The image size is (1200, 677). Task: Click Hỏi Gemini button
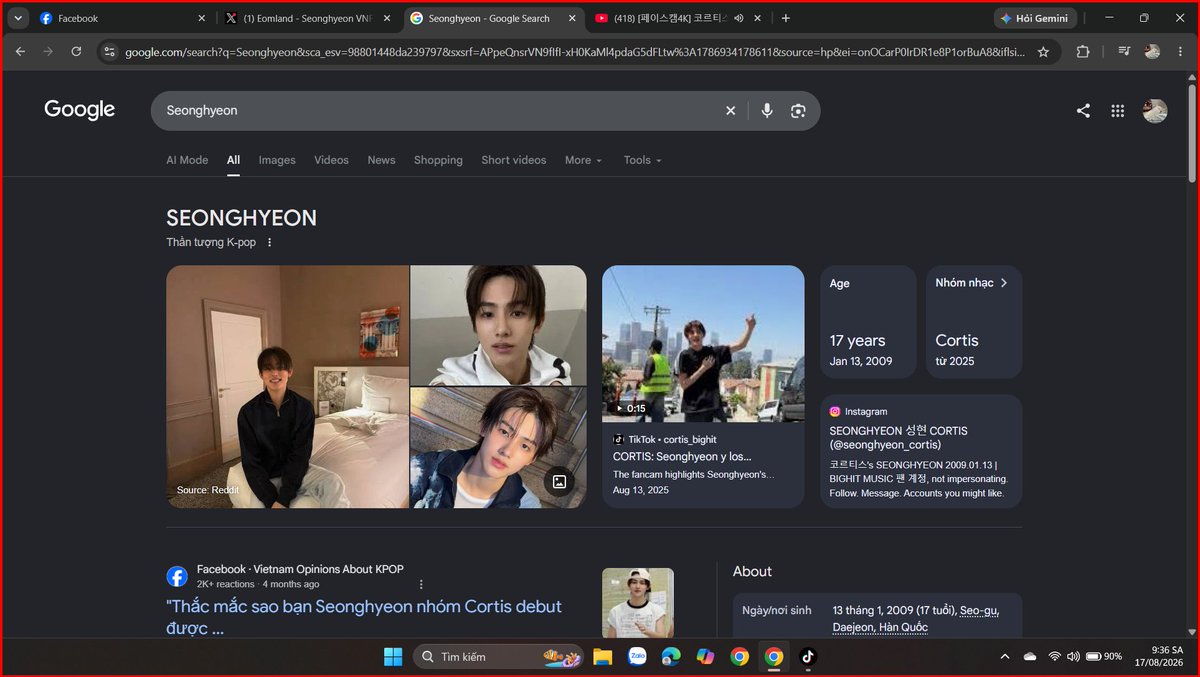(x=1035, y=18)
